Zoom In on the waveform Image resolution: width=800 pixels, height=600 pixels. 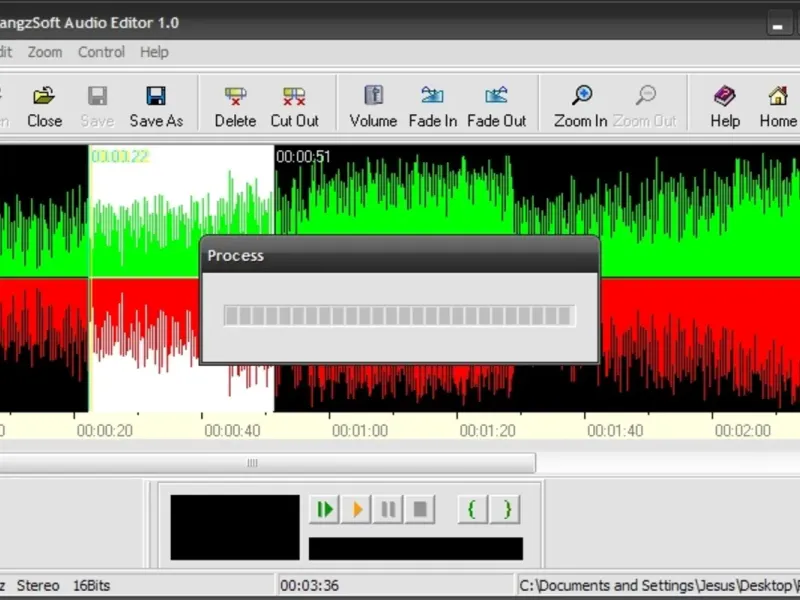click(x=581, y=107)
